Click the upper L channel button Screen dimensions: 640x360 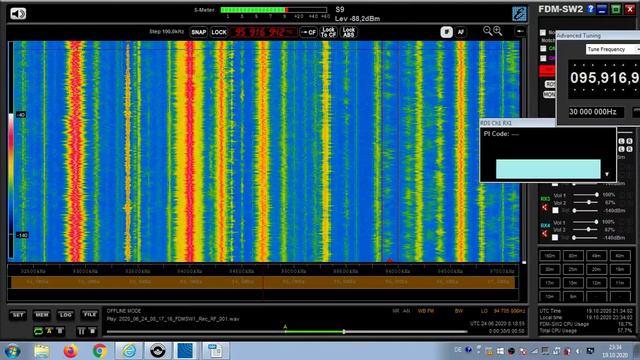coord(621,141)
